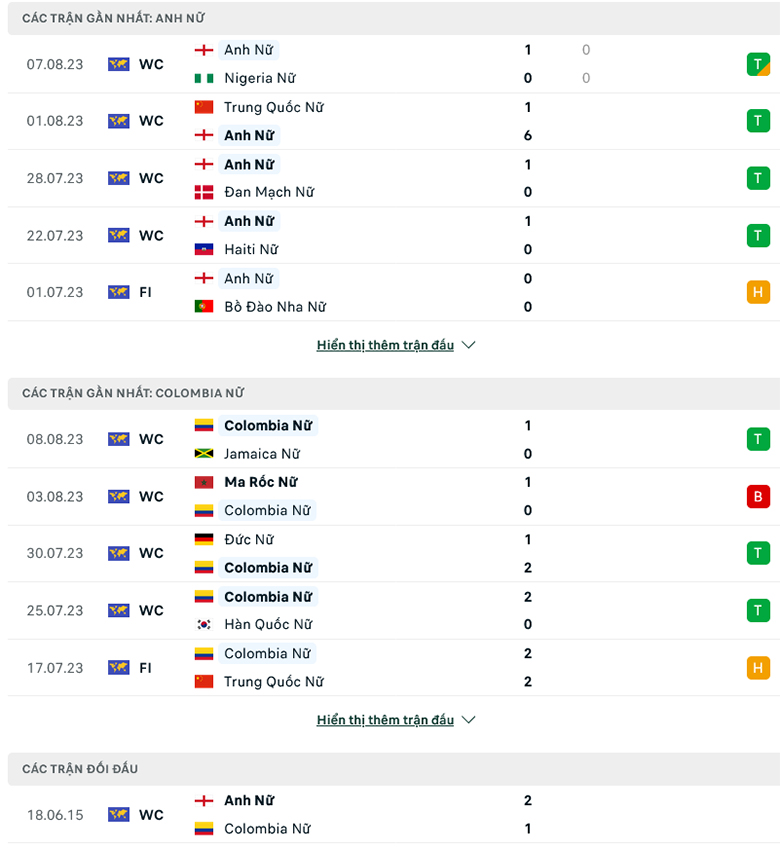Screen dimensions: 780x850
Task: Click FI competition icon for 17.07.23
Action: coord(119,667)
